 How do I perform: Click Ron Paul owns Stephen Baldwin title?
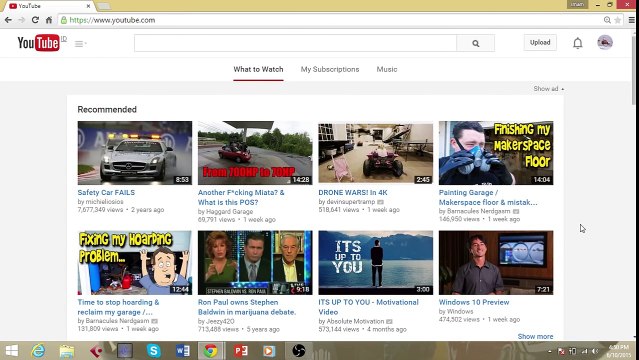pos(247,307)
